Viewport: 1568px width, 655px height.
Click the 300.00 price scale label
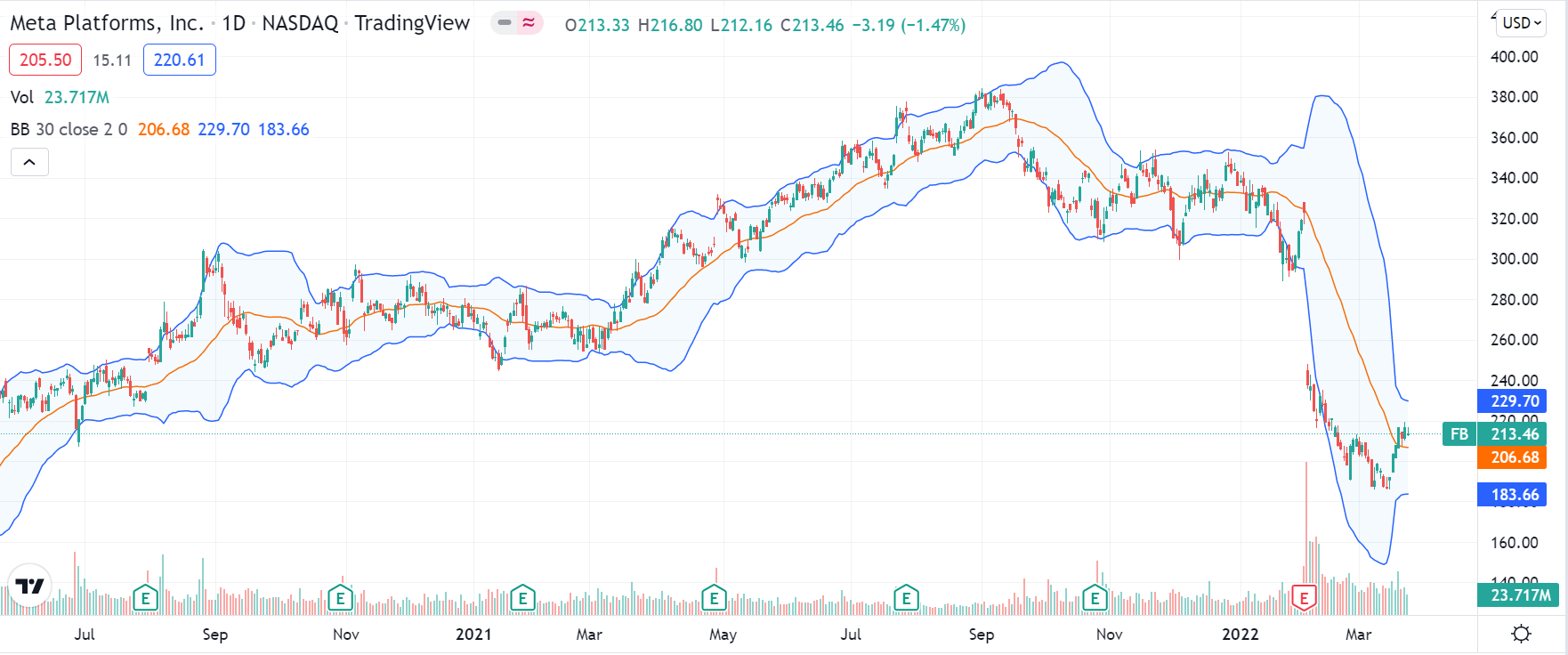click(1515, 259)
